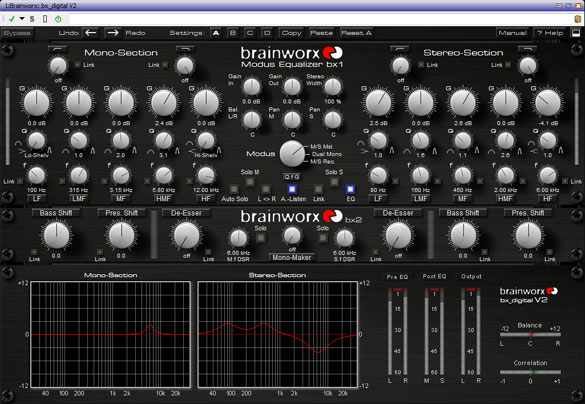Turn off the A.-Listen switch
585x404 pixels.
coord(292,189)
